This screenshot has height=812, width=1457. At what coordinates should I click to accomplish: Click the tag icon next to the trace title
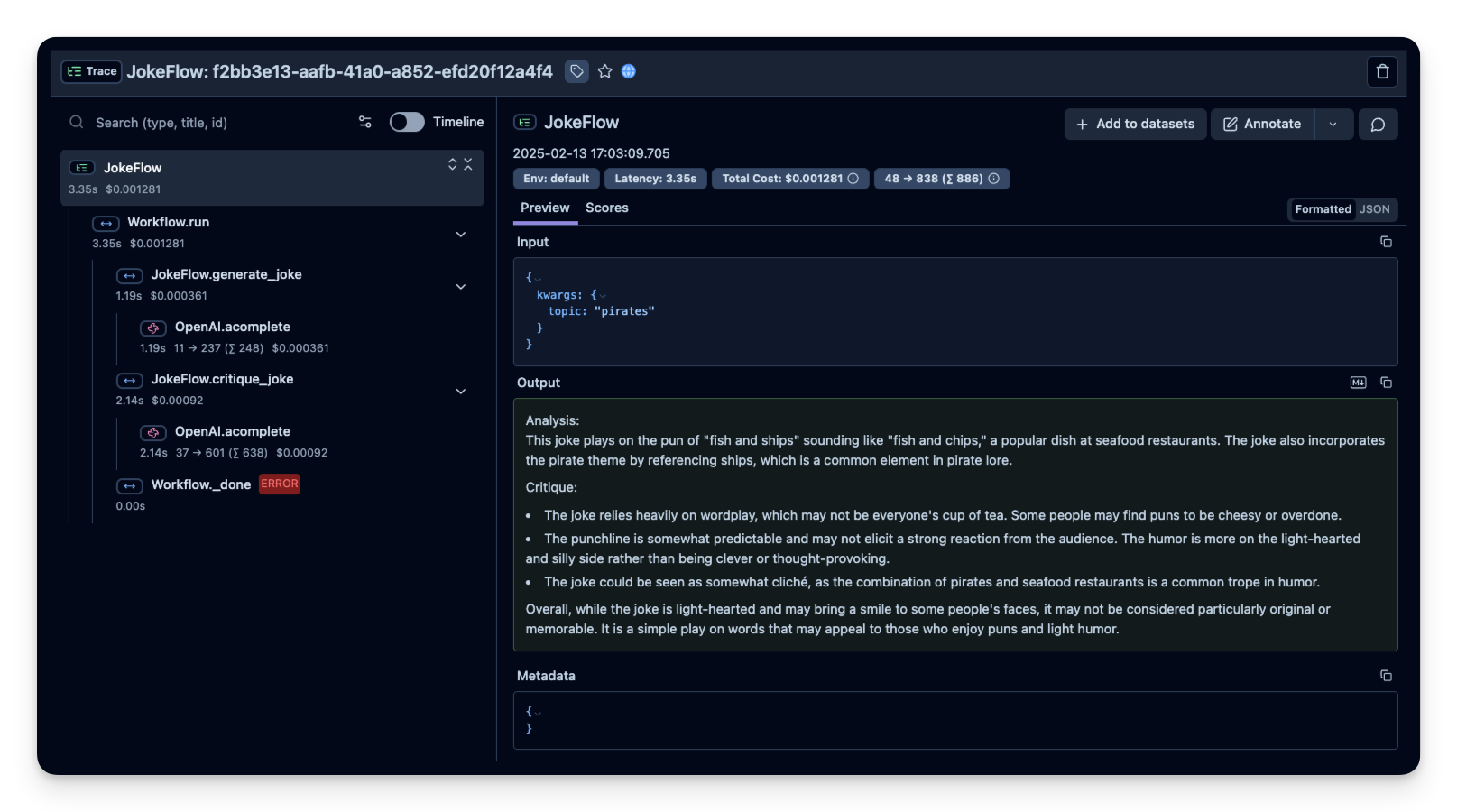576,71
